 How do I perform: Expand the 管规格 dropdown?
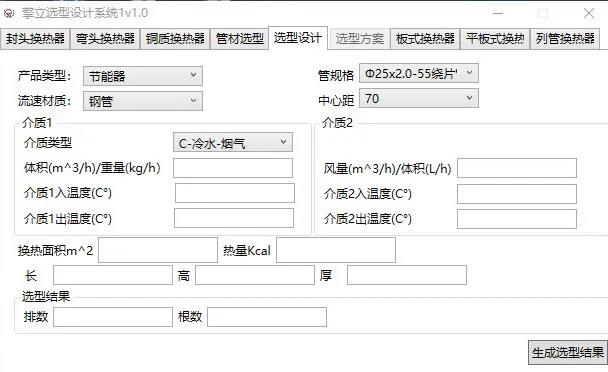[419, 73]
